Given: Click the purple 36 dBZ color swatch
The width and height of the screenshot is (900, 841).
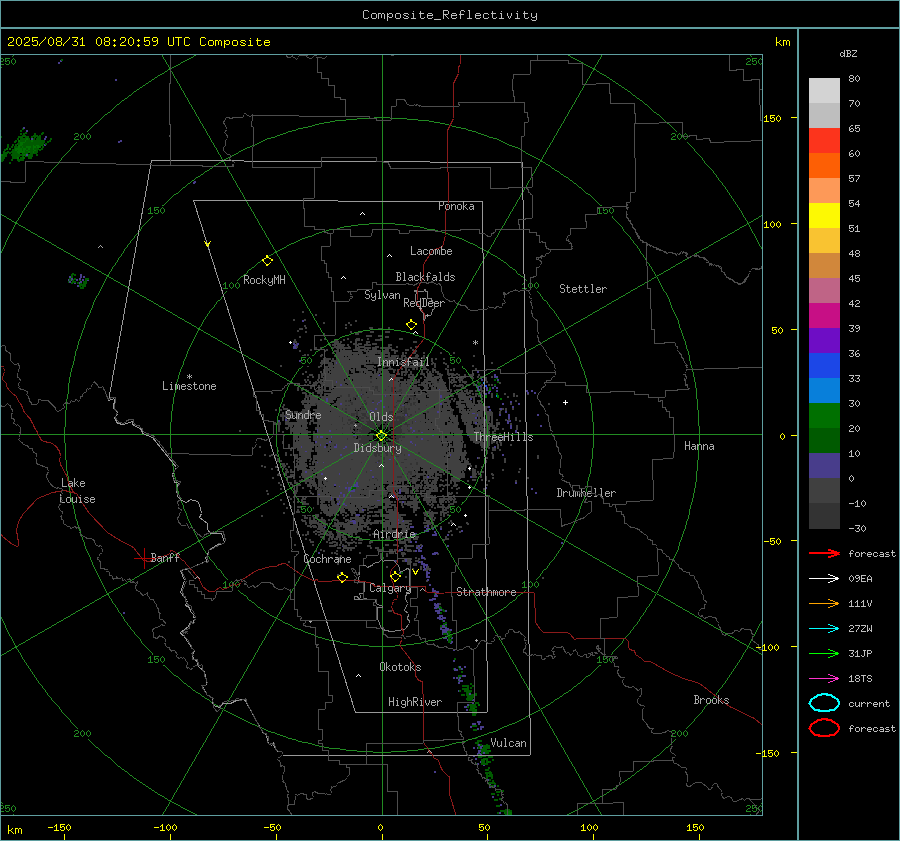Looking at the screenshot, I should click(824, 340).
